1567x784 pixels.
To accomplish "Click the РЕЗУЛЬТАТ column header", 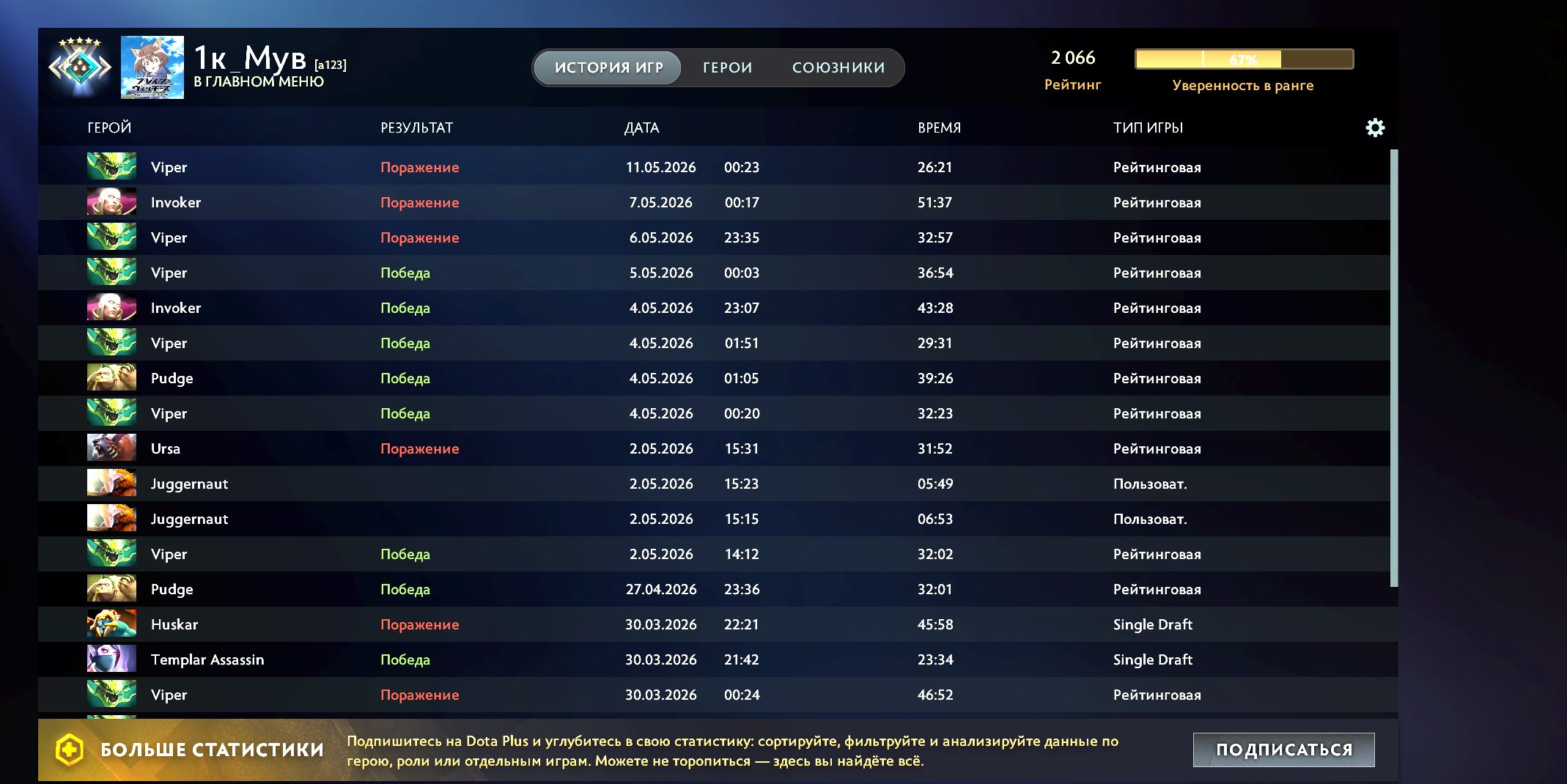I will 416,127.
